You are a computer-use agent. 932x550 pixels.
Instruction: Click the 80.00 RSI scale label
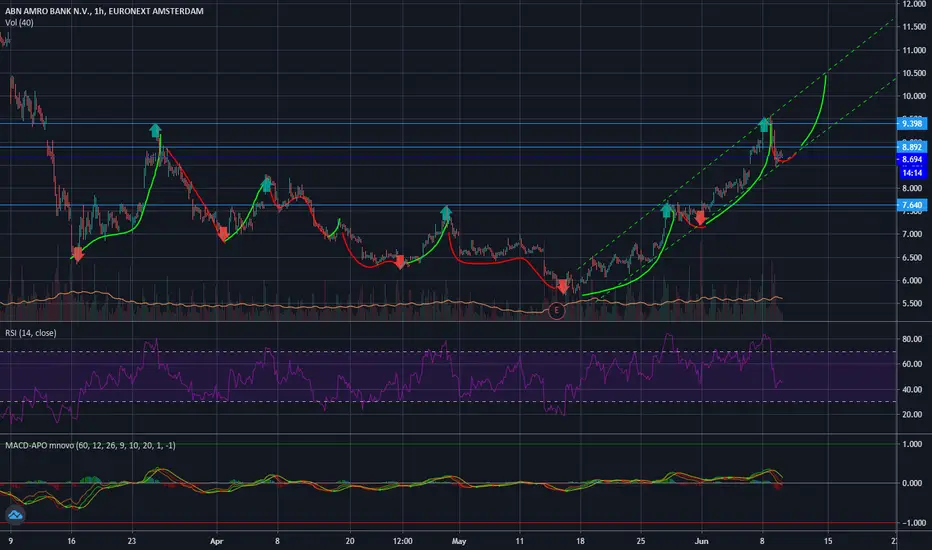tap(912, 339)
